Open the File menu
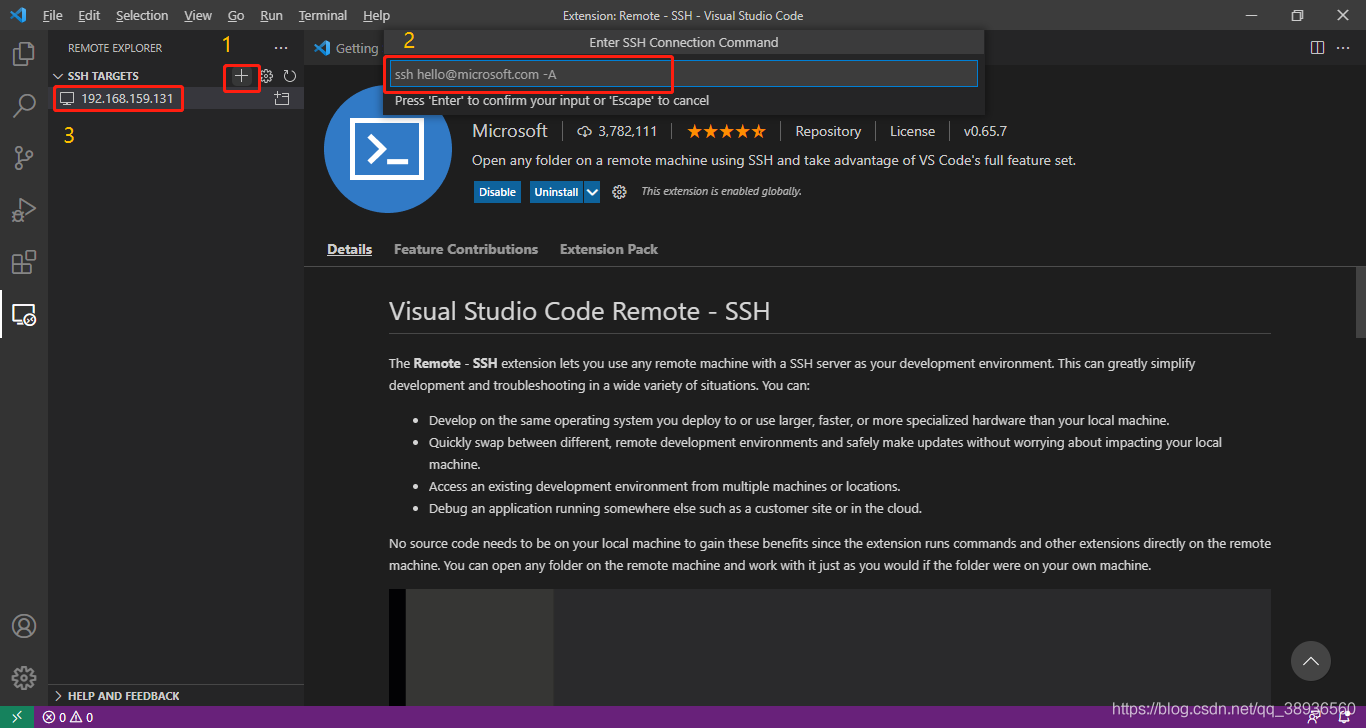Screen dimensions: 1366x728 click(53, 16)
